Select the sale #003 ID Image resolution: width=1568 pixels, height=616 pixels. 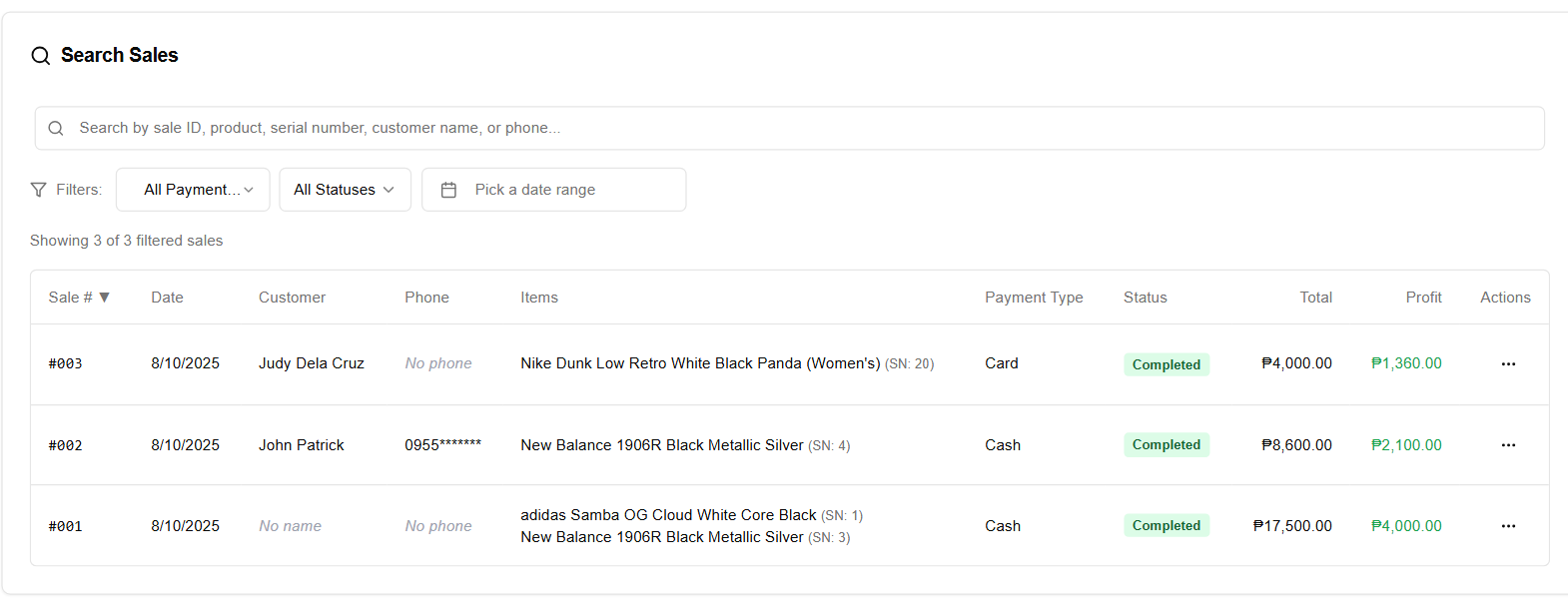click(x=66, y=364)
